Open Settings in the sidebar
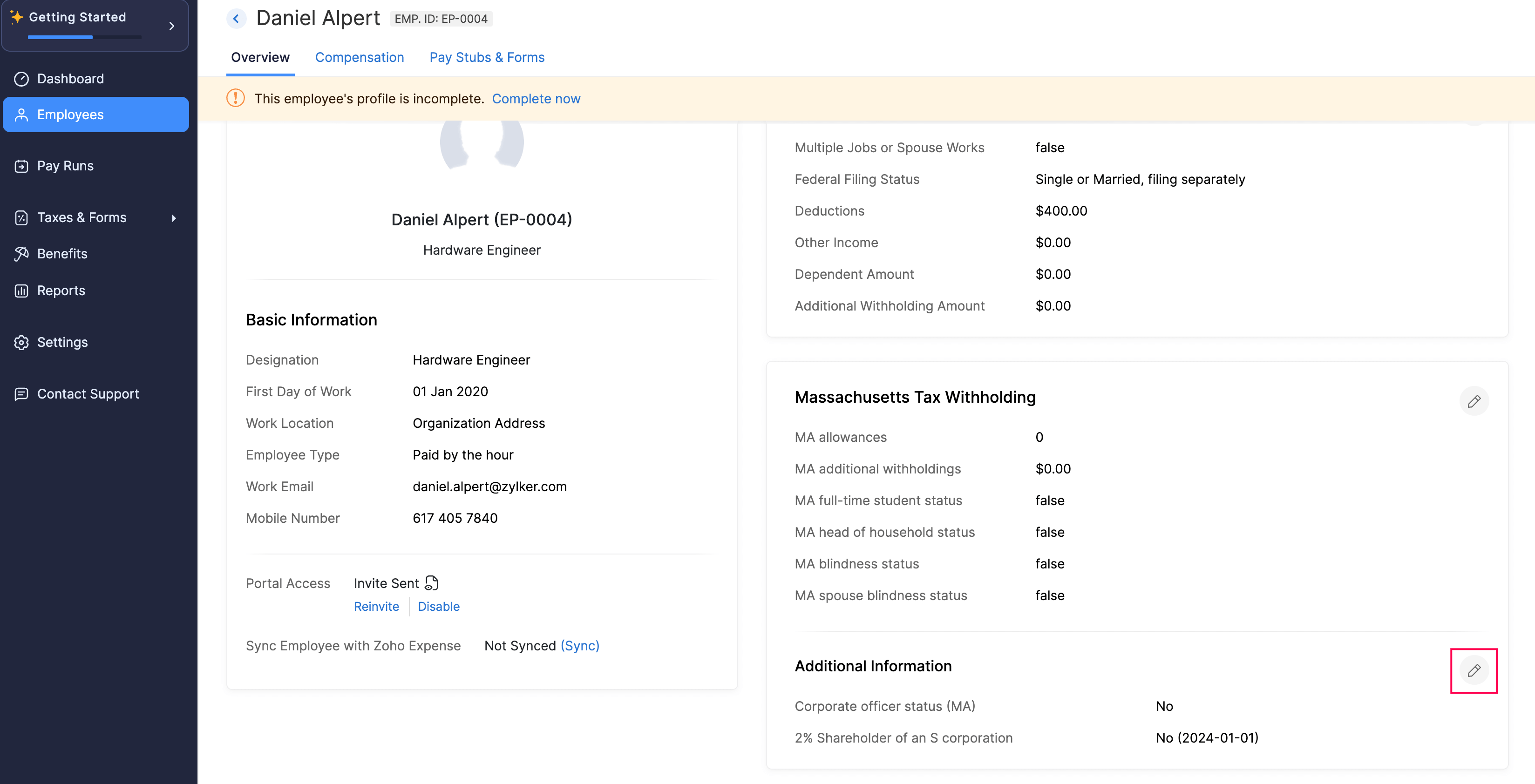Viewport: 1535px width, 784px height. click(x=62, y=342)
